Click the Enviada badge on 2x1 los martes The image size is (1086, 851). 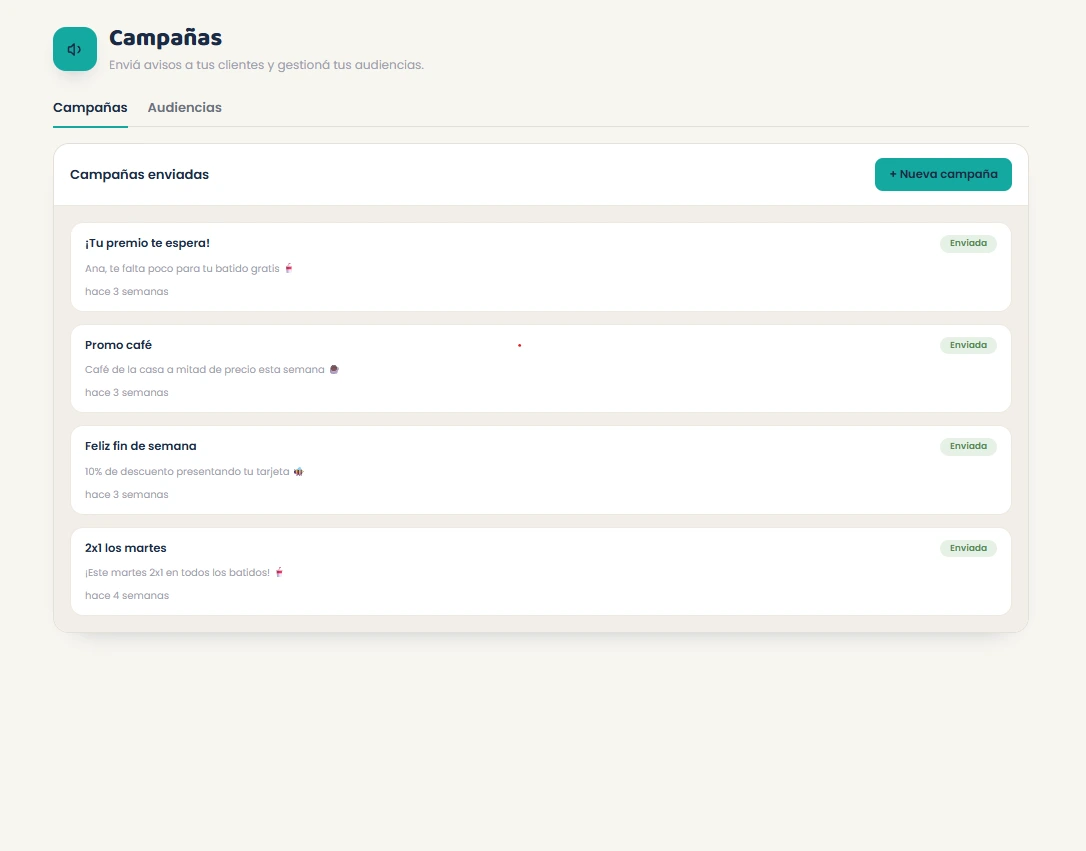[968, 548]
